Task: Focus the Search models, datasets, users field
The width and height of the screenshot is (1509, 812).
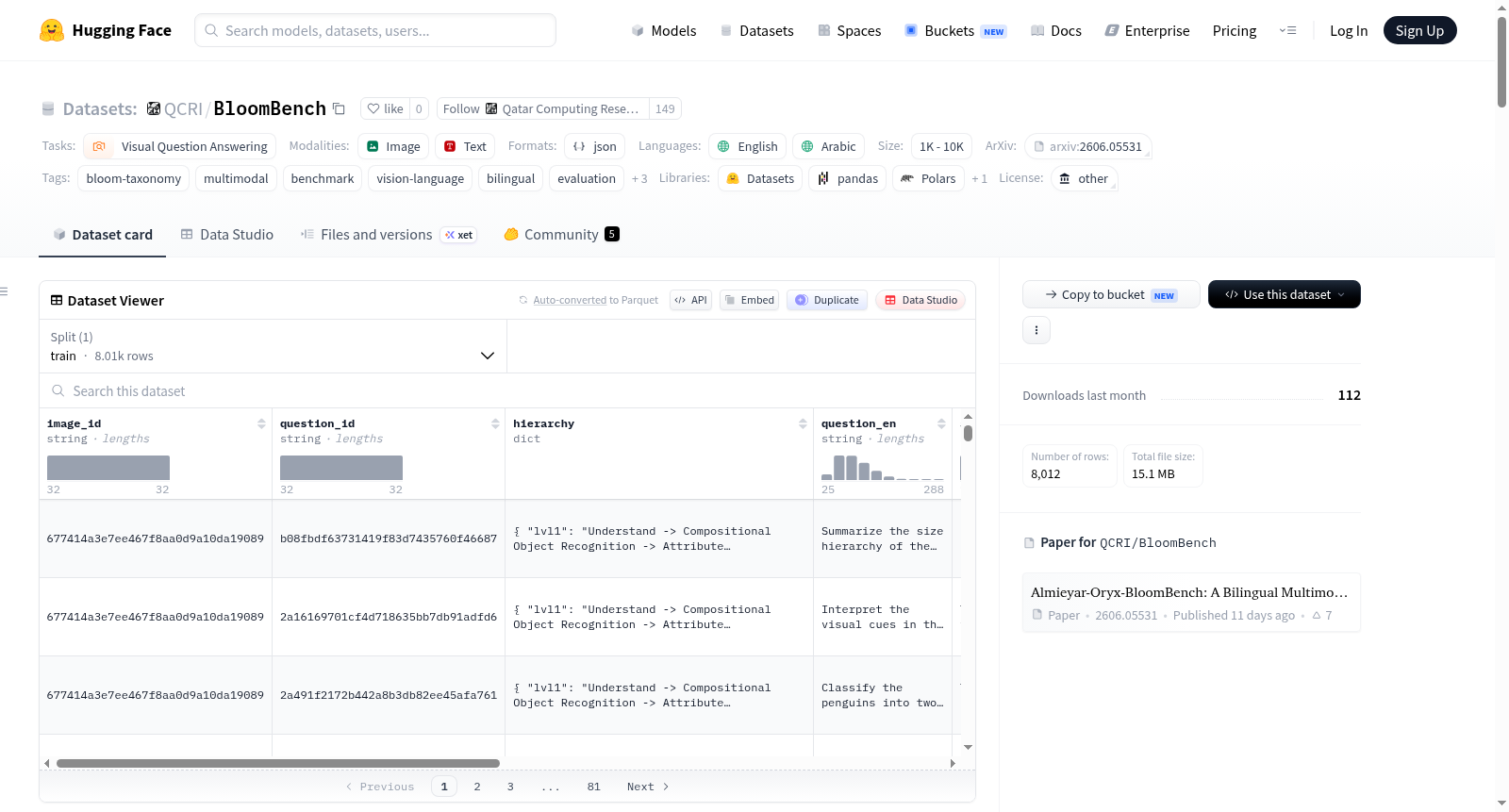Action: point(375,30)
